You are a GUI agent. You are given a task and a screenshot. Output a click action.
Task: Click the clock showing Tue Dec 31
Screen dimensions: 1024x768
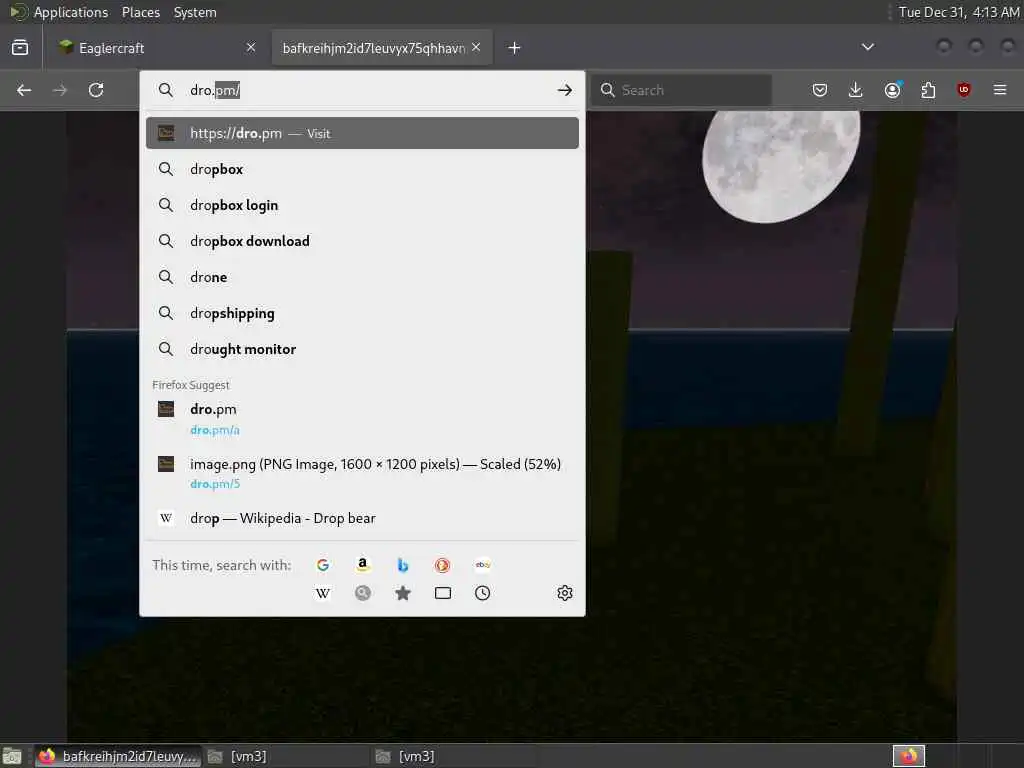tap(958, 12)
